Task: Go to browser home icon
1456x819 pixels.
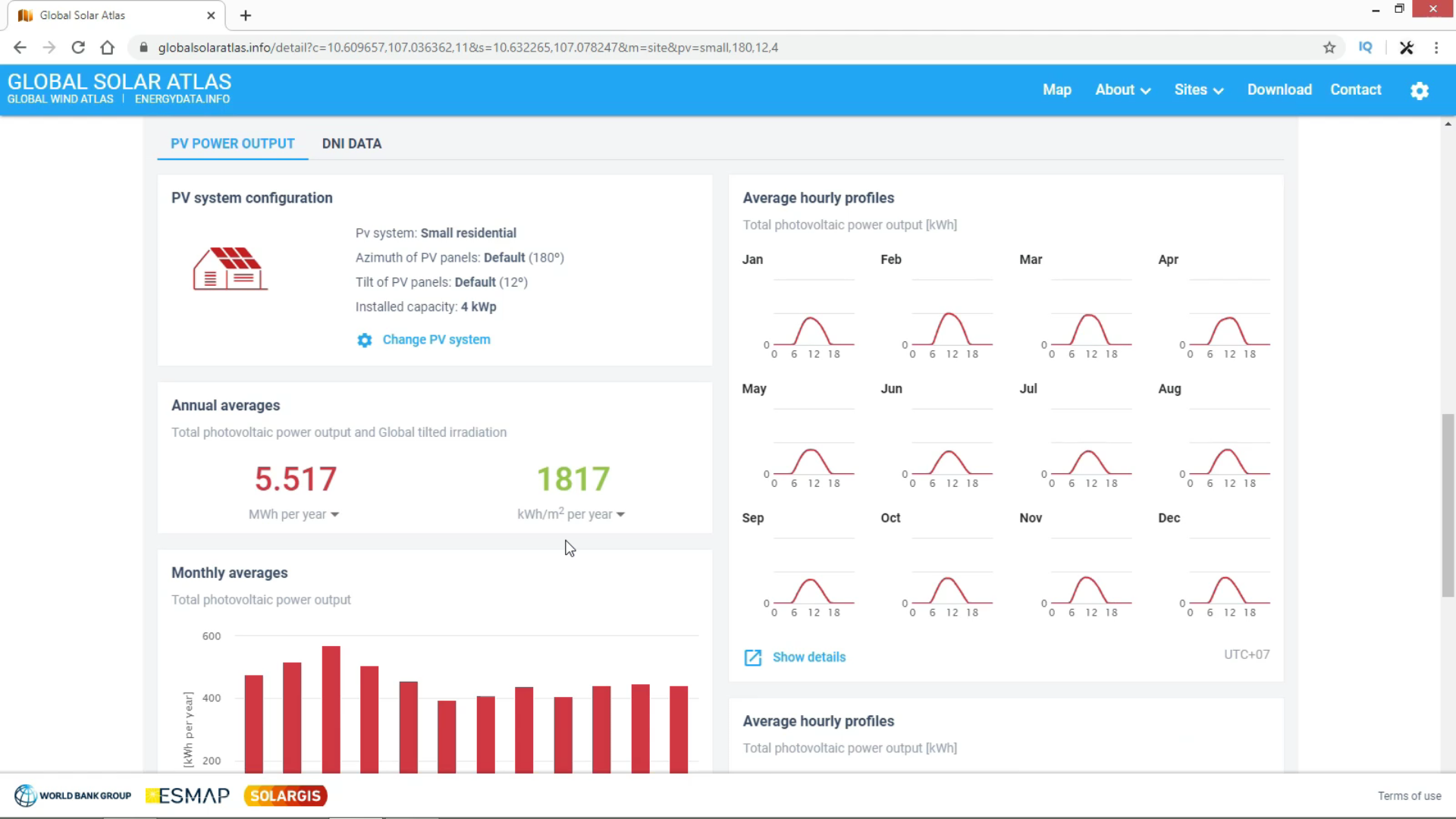Action: [108, 48]
